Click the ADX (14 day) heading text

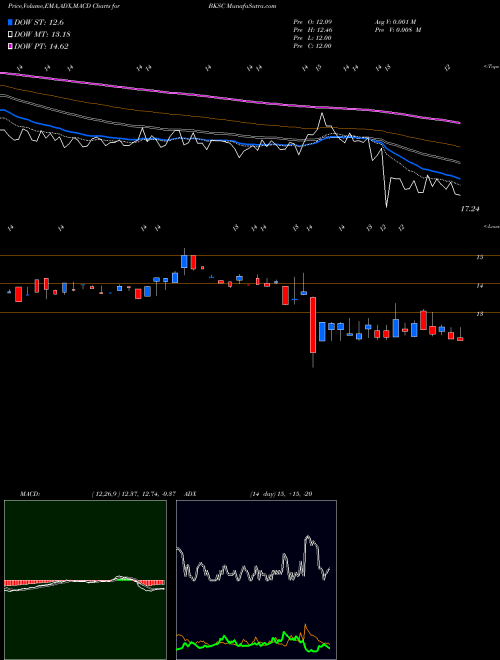point(248,494)
